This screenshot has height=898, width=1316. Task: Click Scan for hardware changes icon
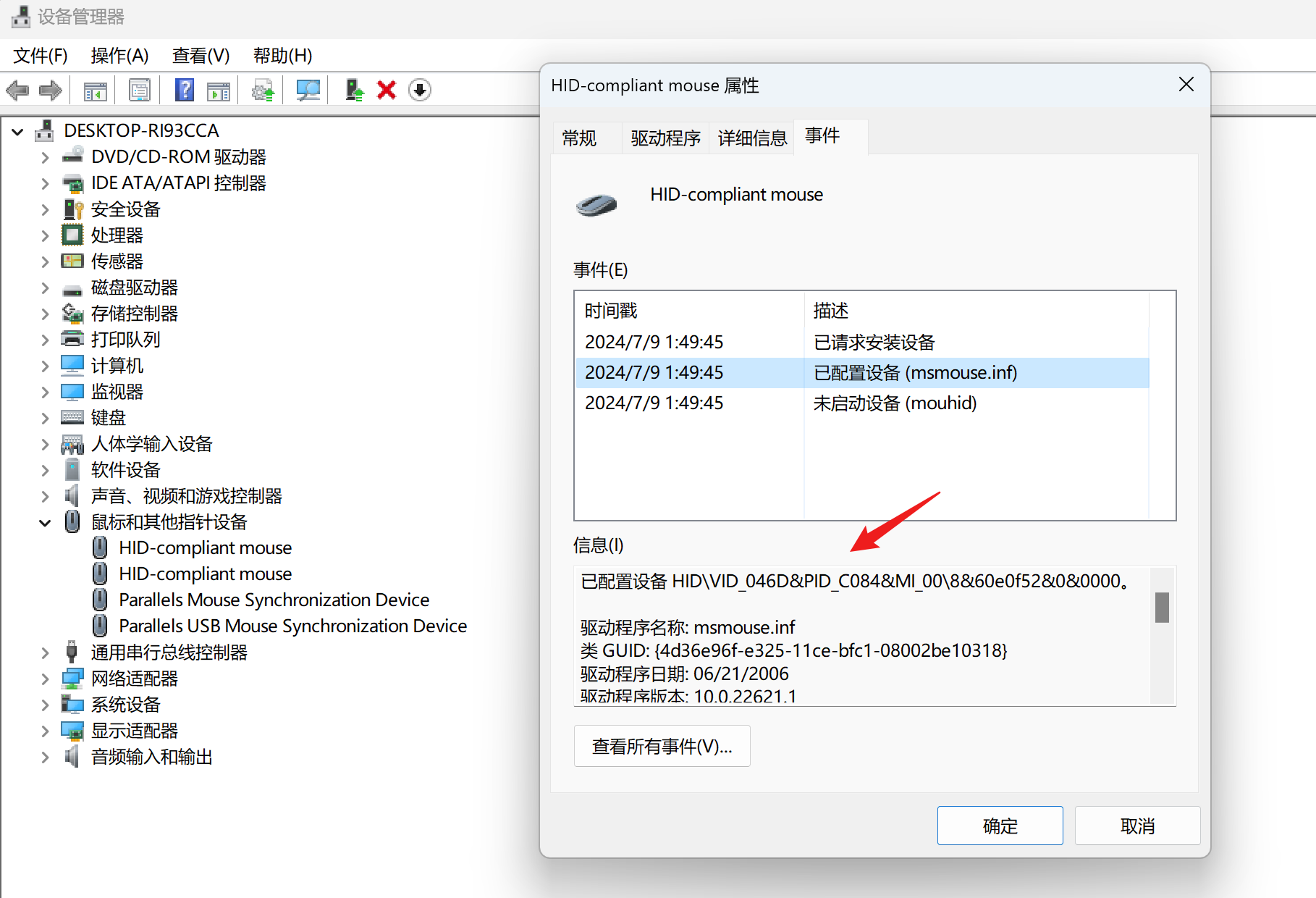[308, 91]
